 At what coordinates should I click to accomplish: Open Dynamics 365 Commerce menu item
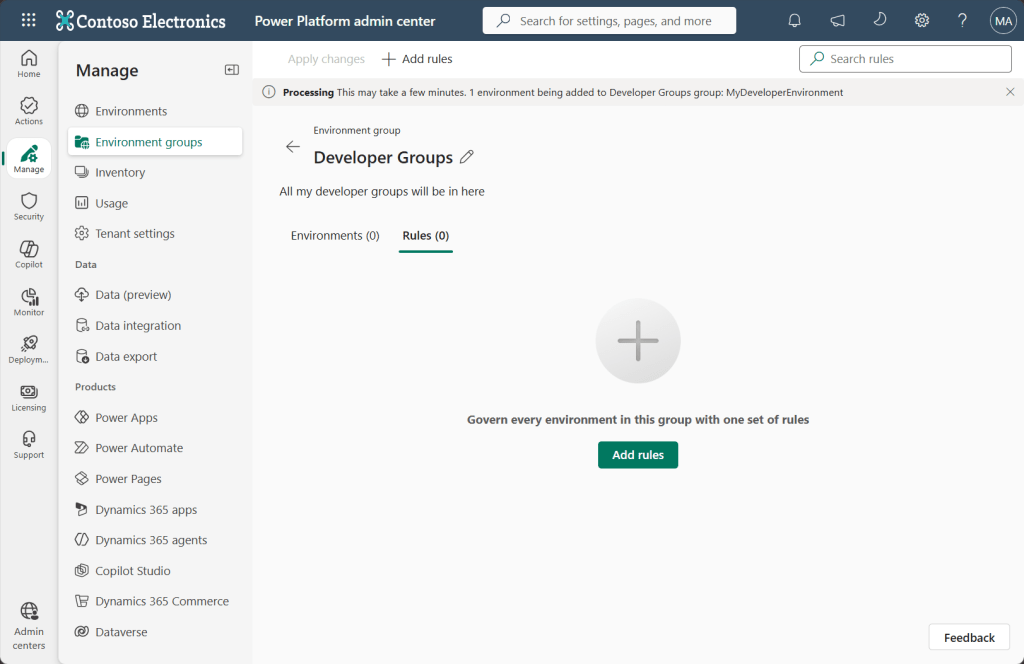(155, 601)
